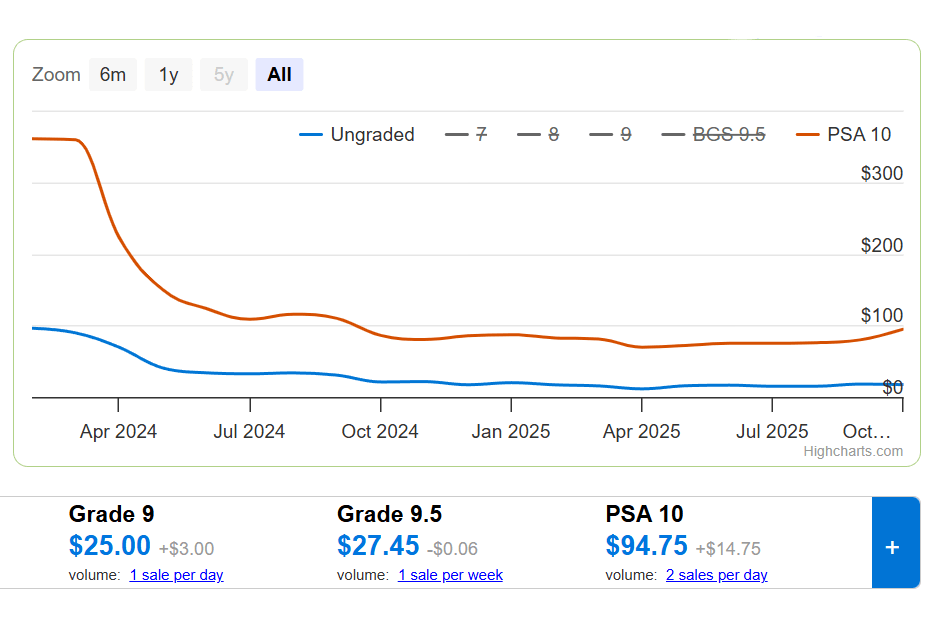Open Grade 9 '1 sale per day' link

pyautogui.click(x=176, y=575)
